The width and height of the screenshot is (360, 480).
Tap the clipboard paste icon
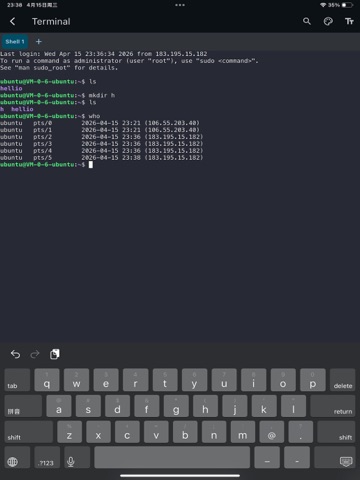[55, 354]
